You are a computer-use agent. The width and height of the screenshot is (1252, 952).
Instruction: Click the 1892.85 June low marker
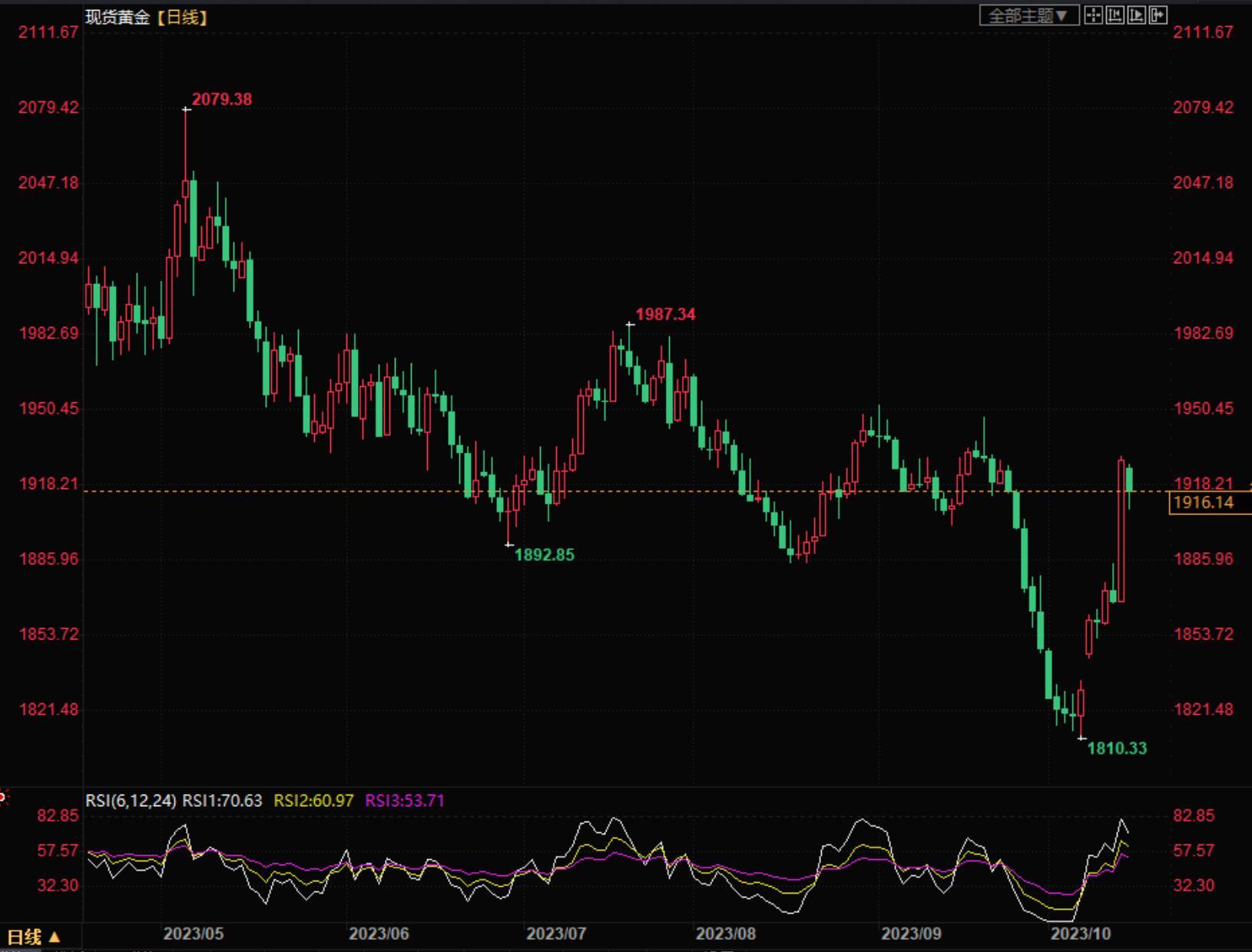[x=544, y=554]
